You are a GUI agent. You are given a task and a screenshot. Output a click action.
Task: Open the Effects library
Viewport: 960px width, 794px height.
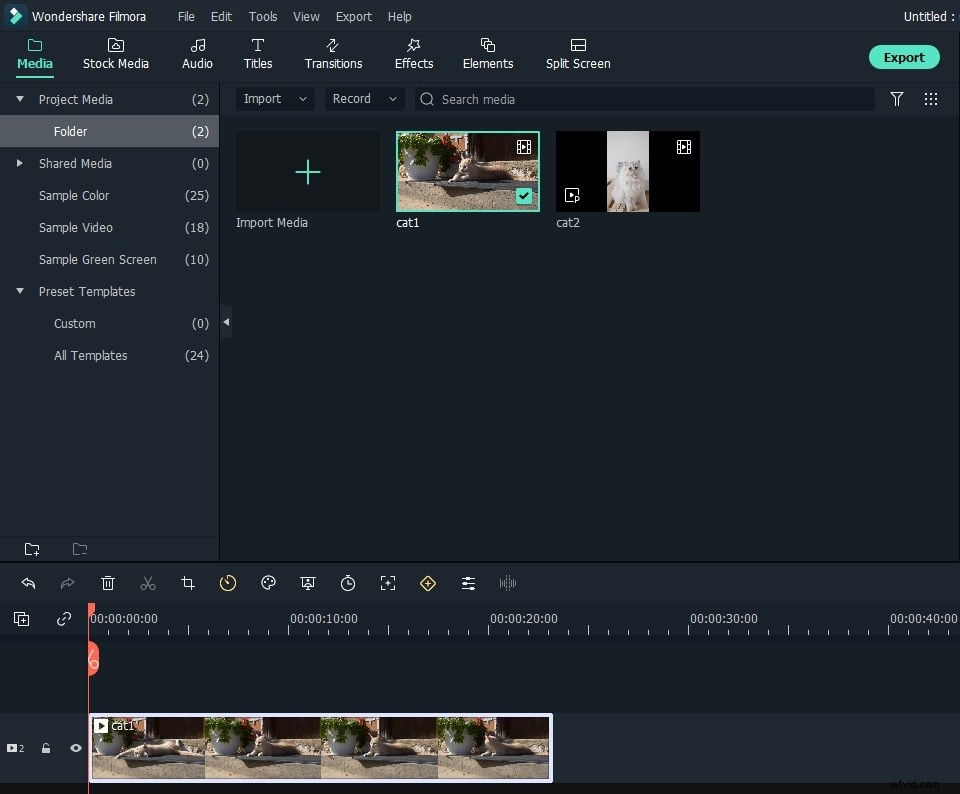(413, 54)
